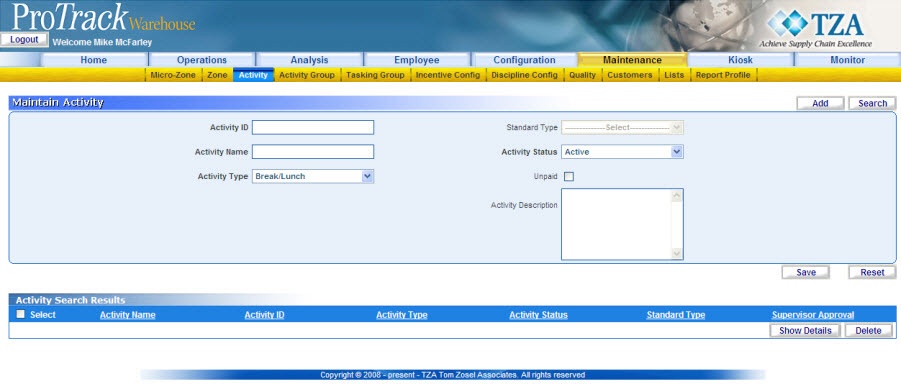Screen dimensions: 901x386
Task: Open the Standard Type dropdown
Action: pos(622,128)
